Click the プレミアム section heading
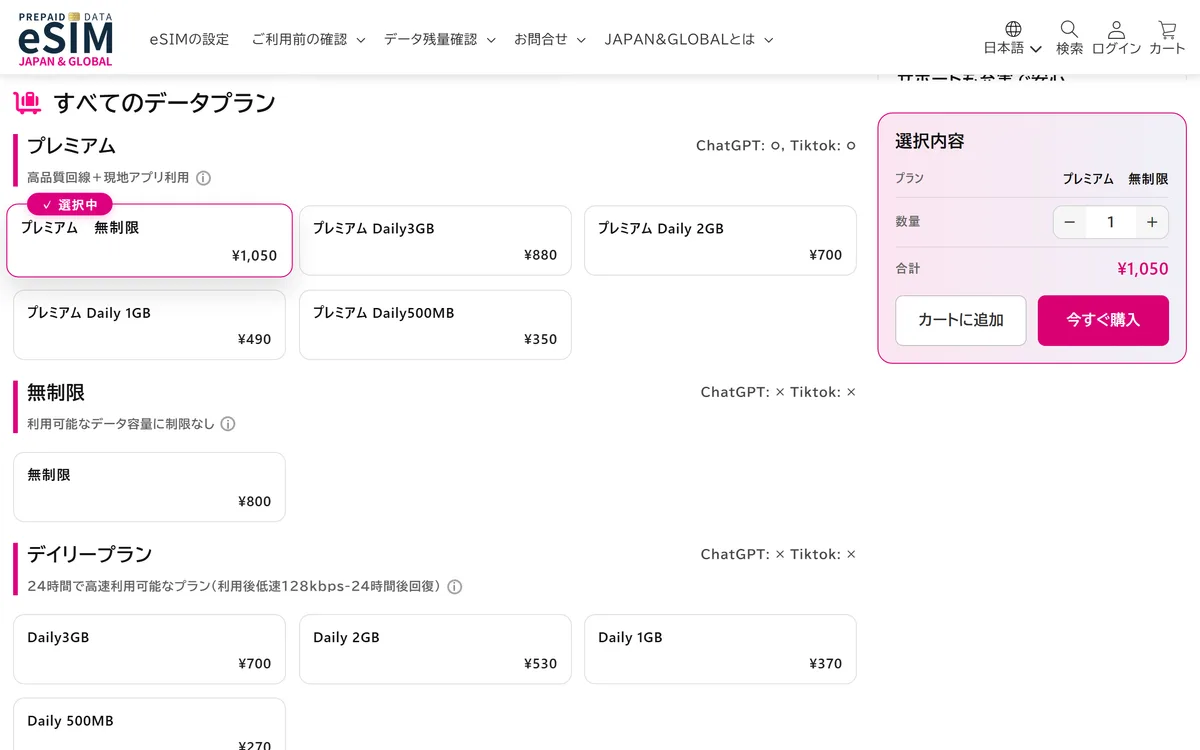This screenshot has height=750, width=1200. coord(72,146)
